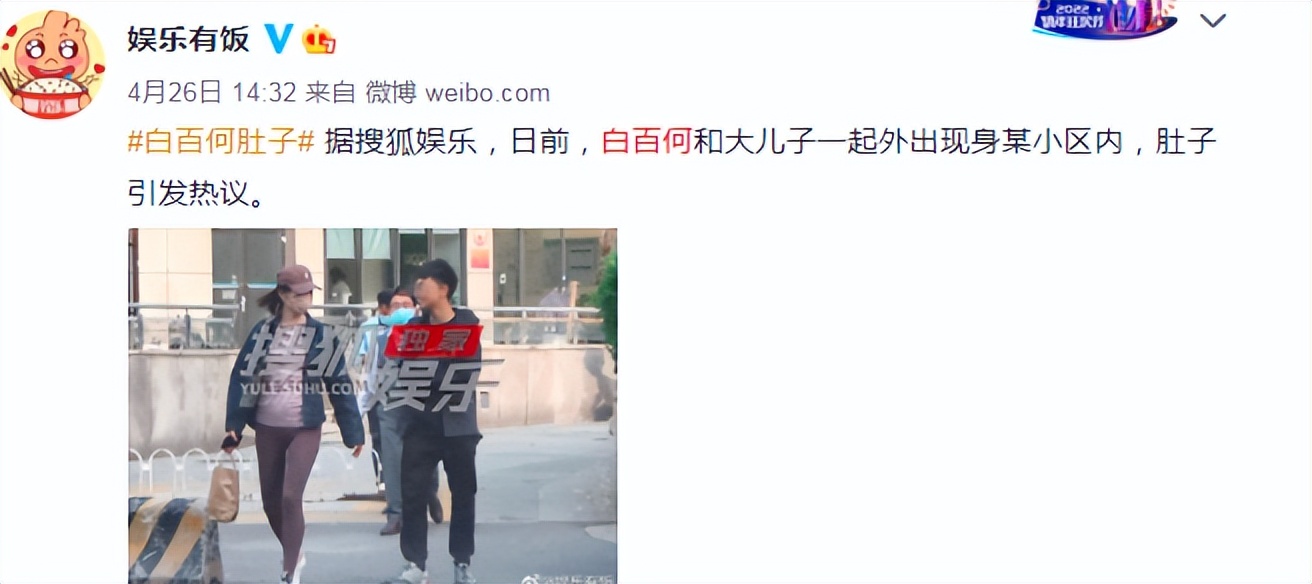This screenshot has height=584, width=1312.
Task: Click the 娱乐有饭 username
Action: pos(188,40)
